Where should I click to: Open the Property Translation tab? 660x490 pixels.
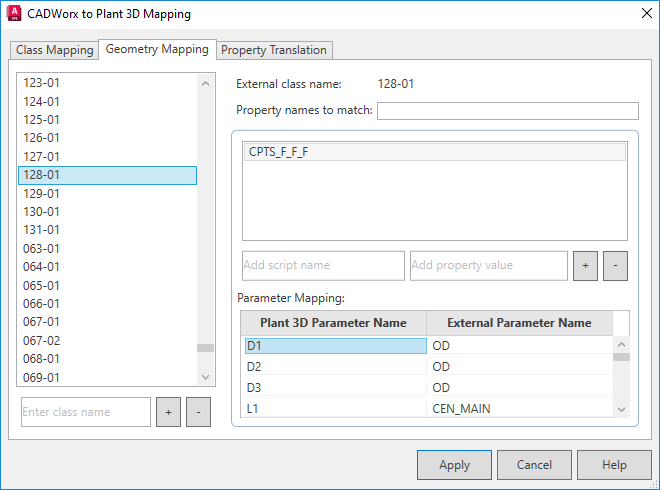273,50
